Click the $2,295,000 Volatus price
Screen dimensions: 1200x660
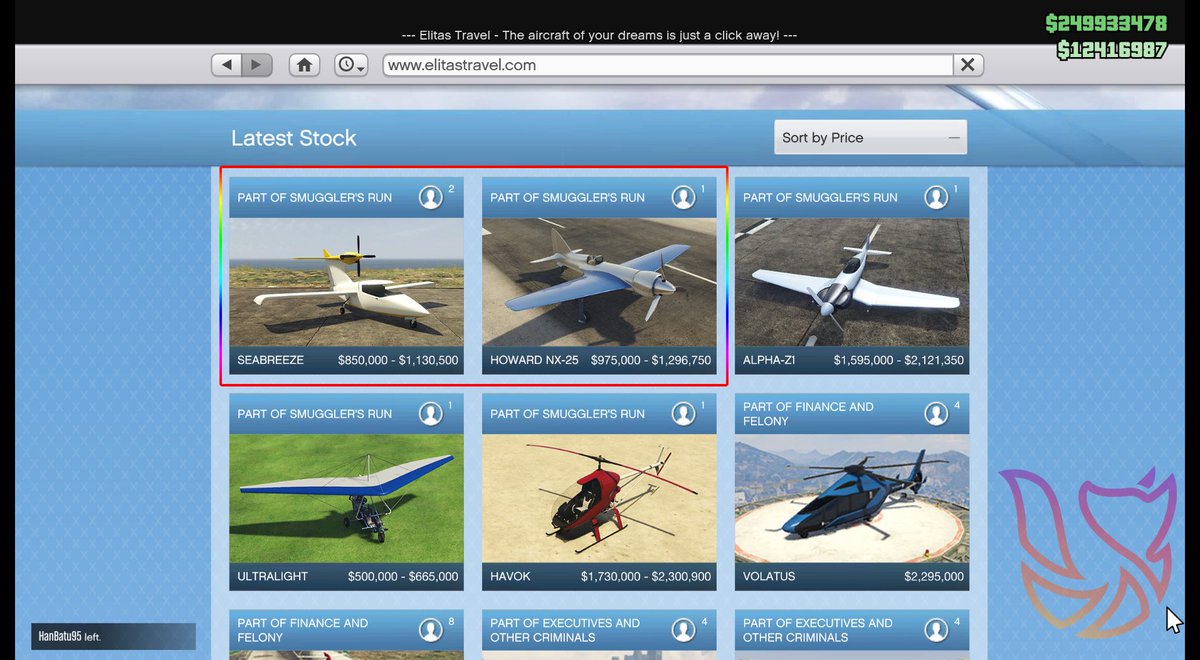934,576
